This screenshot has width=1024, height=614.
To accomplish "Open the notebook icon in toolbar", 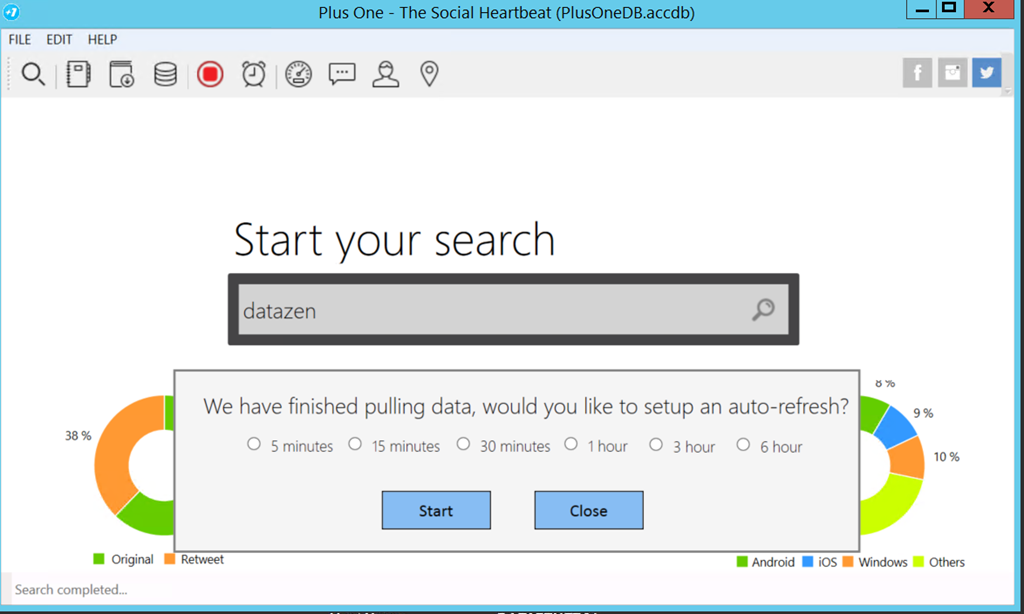I will coord(78,75).
